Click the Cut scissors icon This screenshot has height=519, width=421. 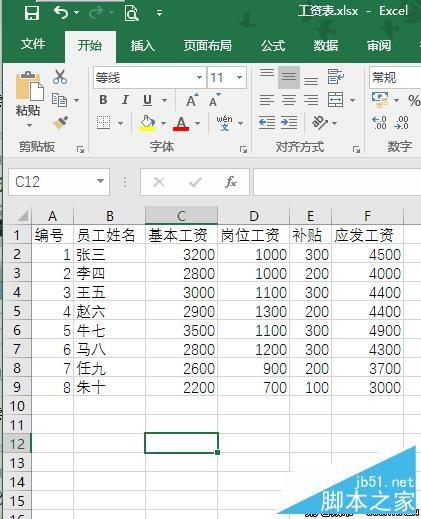(60, 77)
